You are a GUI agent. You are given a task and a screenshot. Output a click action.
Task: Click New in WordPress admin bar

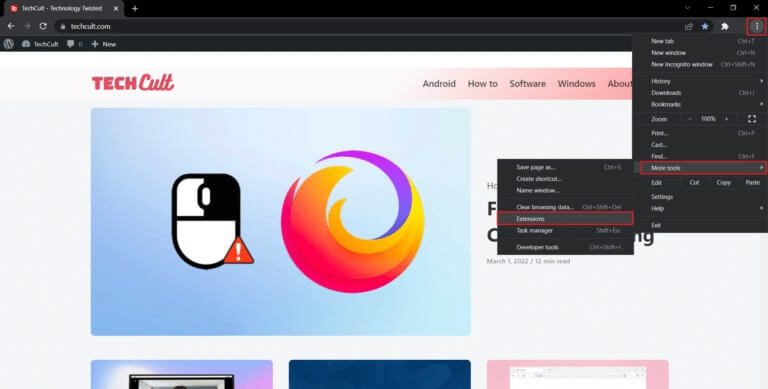[x=104, y=44]
